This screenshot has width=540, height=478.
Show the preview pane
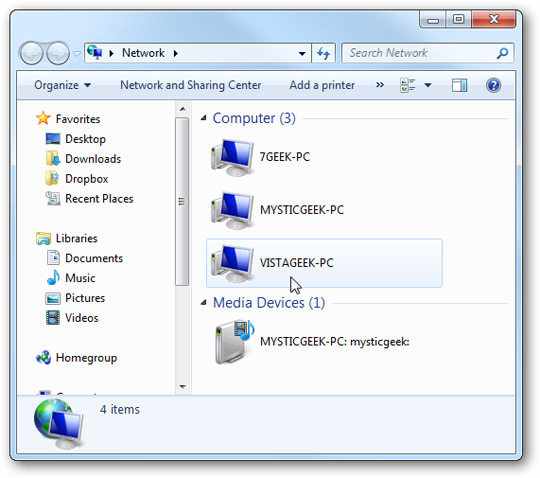click(459, 85)
